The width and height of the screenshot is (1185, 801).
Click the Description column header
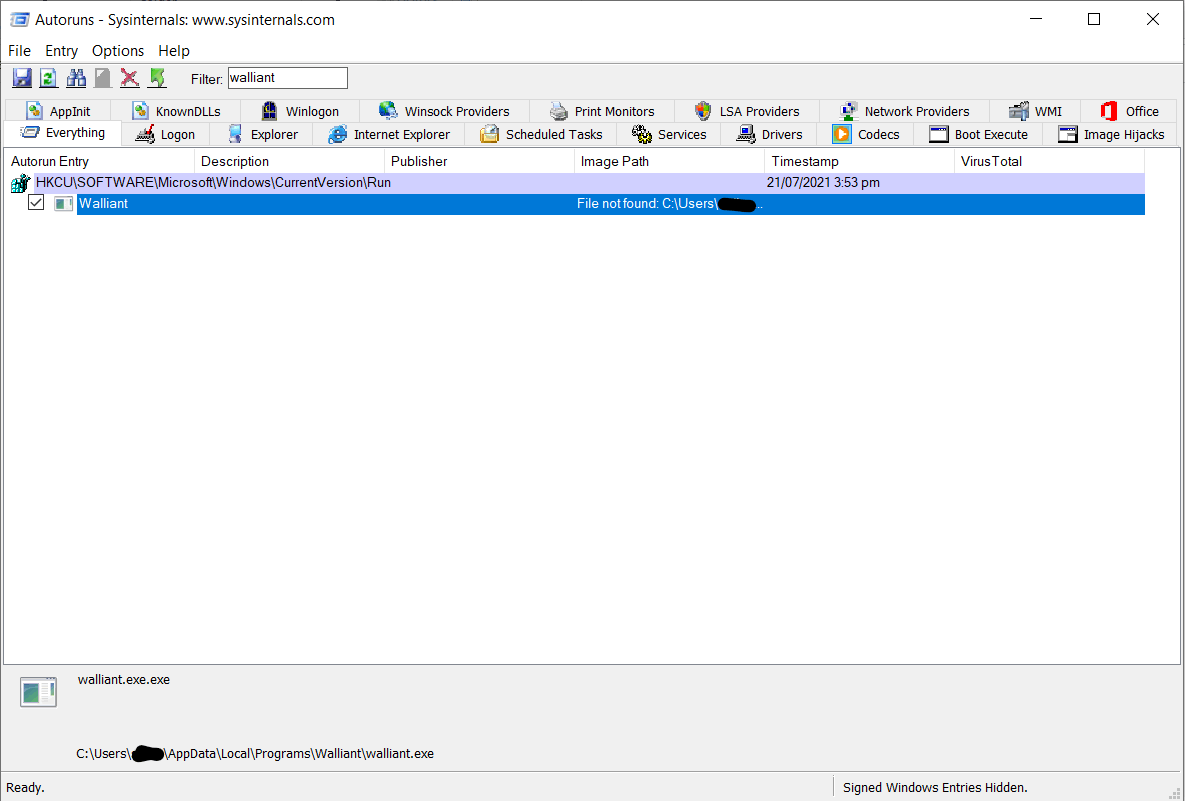289,161
